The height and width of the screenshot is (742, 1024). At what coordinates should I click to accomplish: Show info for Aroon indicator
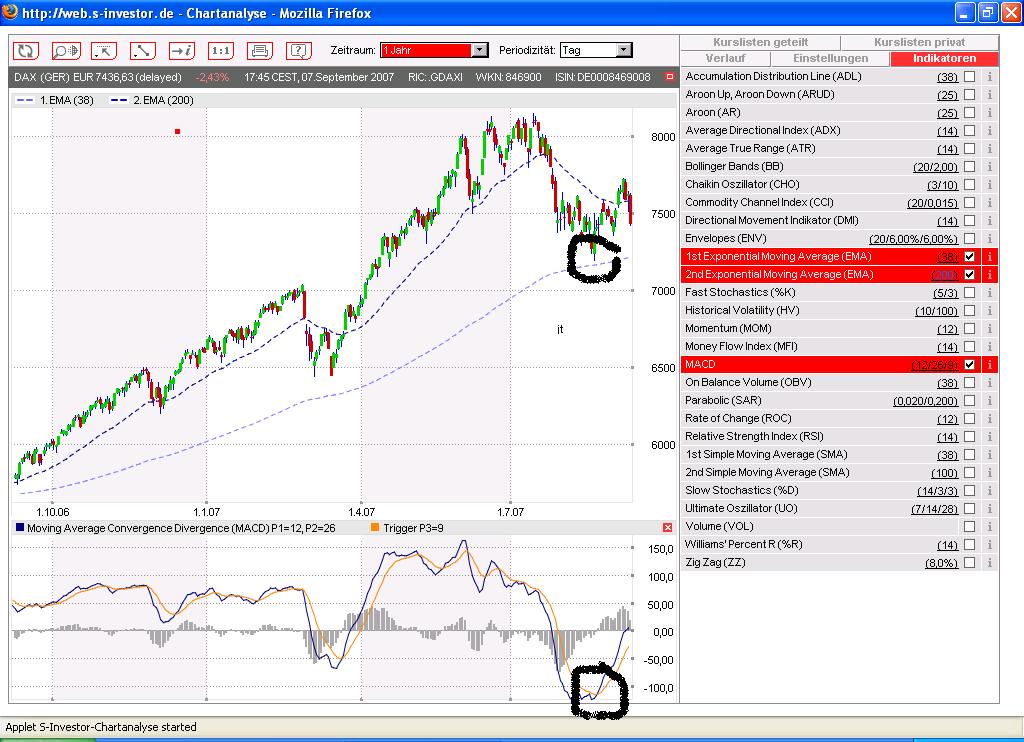point(989,112)
